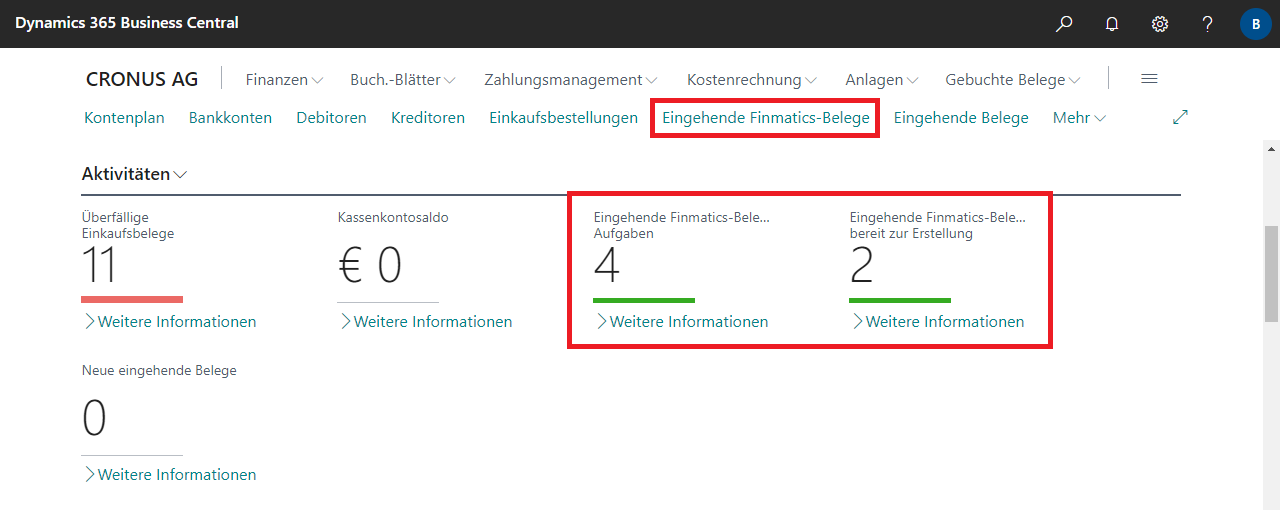1280x510 pixels.
Task: Open the hamburger menu icon
Action: click(x=1149, y=79)
